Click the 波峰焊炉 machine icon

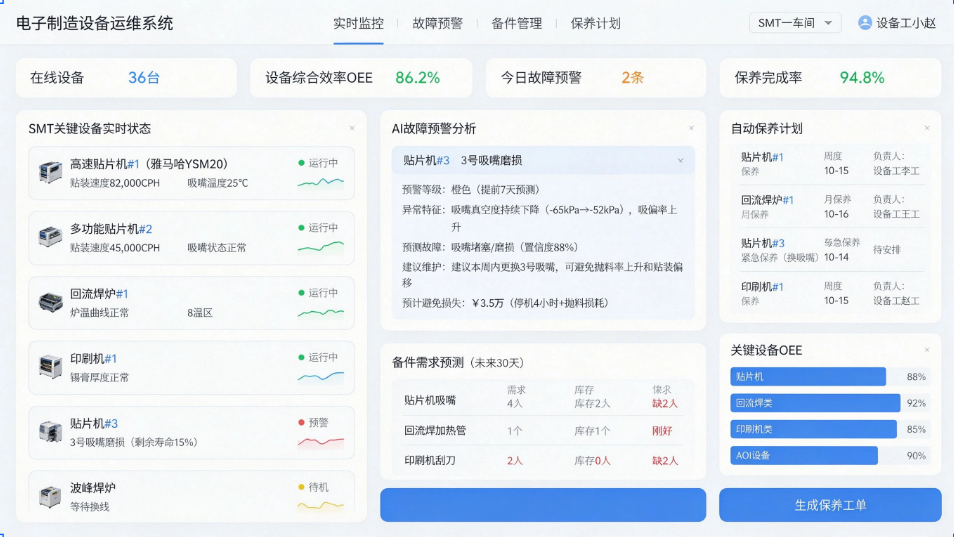(x=50, y=496)
